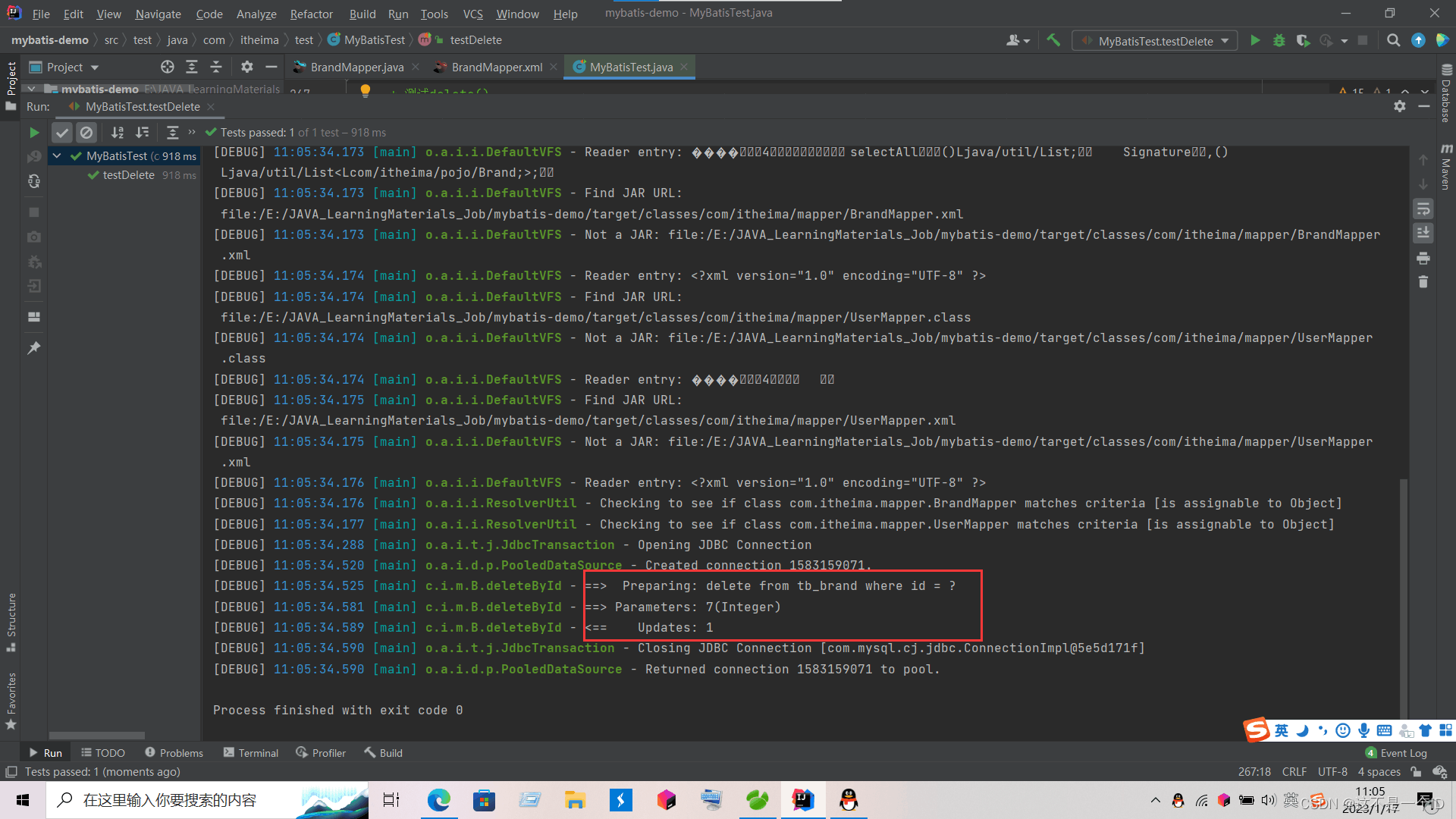Collapse the MyBatisTest tree node
The height and width of the screenshot is (819, 1456).
point(57,156)
